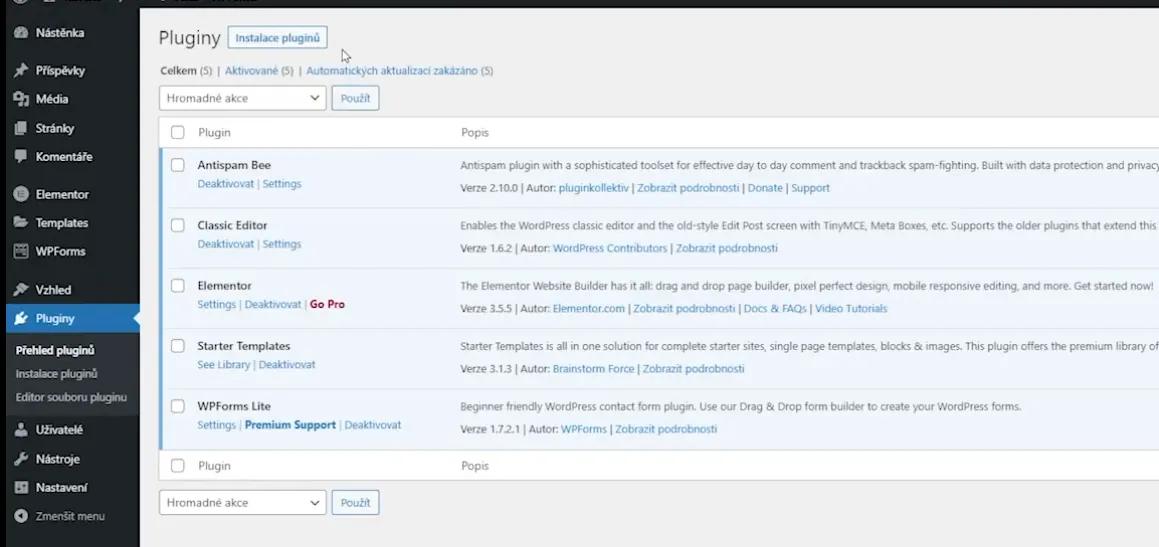
Task: Open the Nástěnka dashboard icon
Action: [x=21, y=33]
